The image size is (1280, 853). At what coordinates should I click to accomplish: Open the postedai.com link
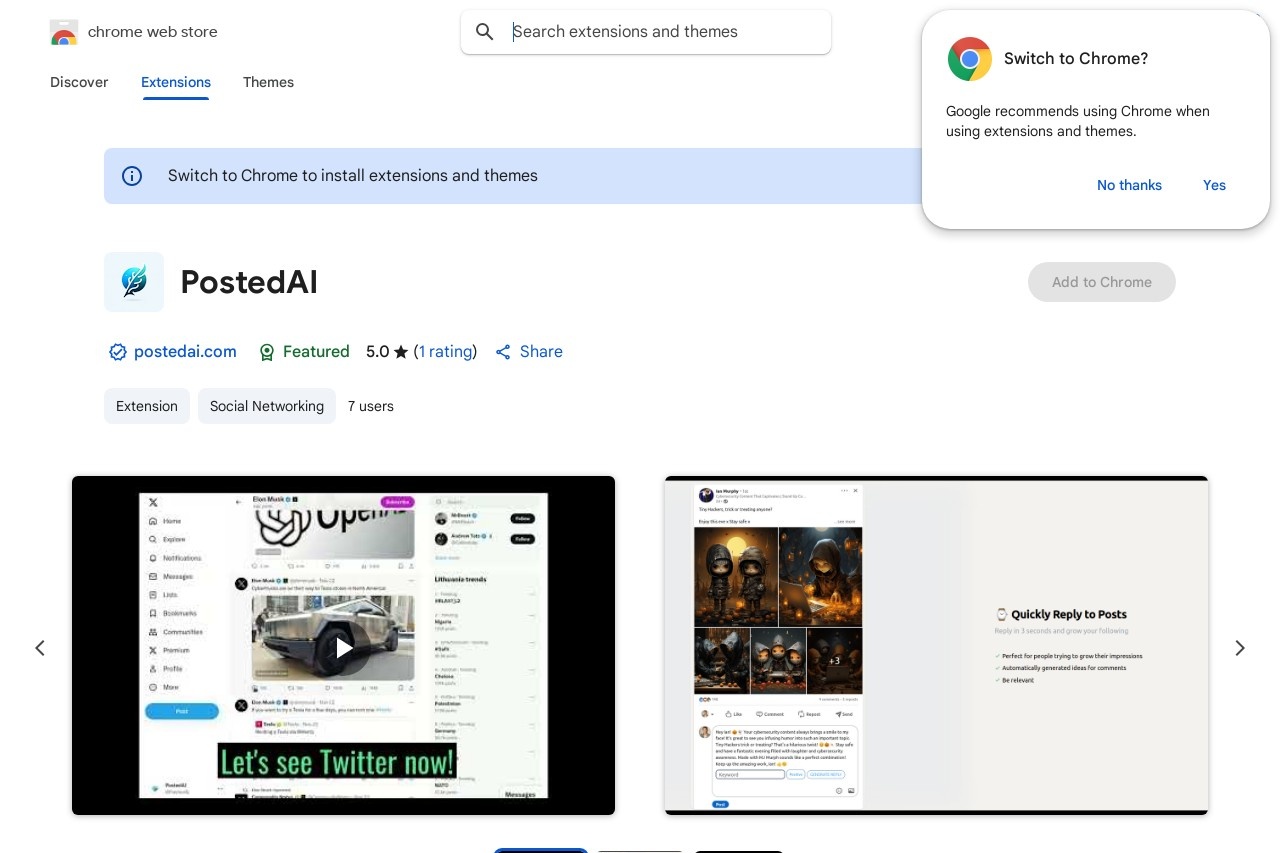click(x=185, y=352)
